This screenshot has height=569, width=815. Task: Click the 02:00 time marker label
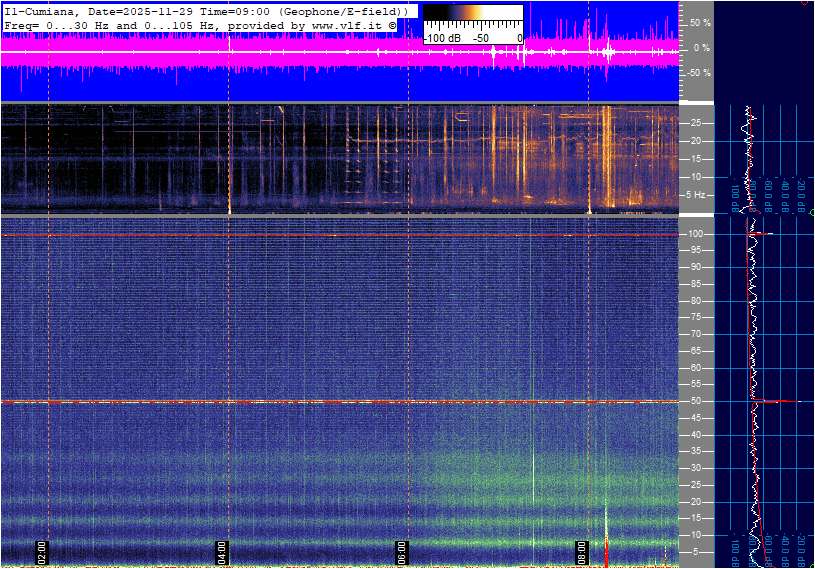pos(42,551)
